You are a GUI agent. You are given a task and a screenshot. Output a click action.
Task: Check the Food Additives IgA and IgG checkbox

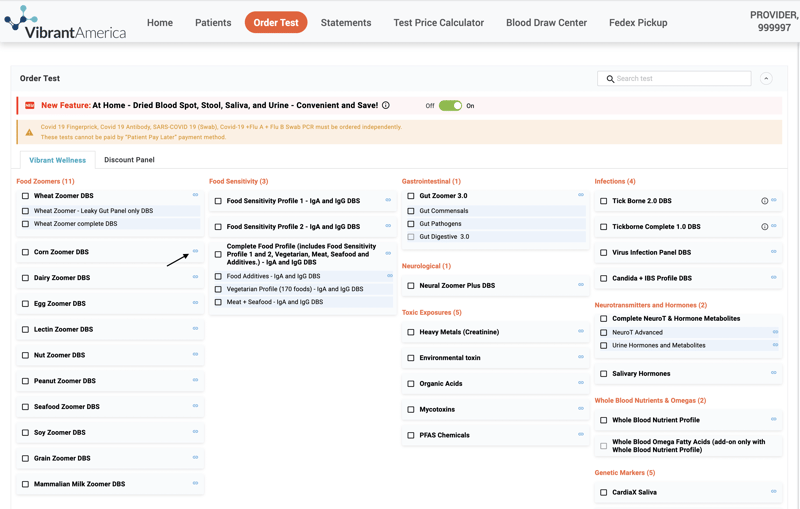[x=218, y=276]
